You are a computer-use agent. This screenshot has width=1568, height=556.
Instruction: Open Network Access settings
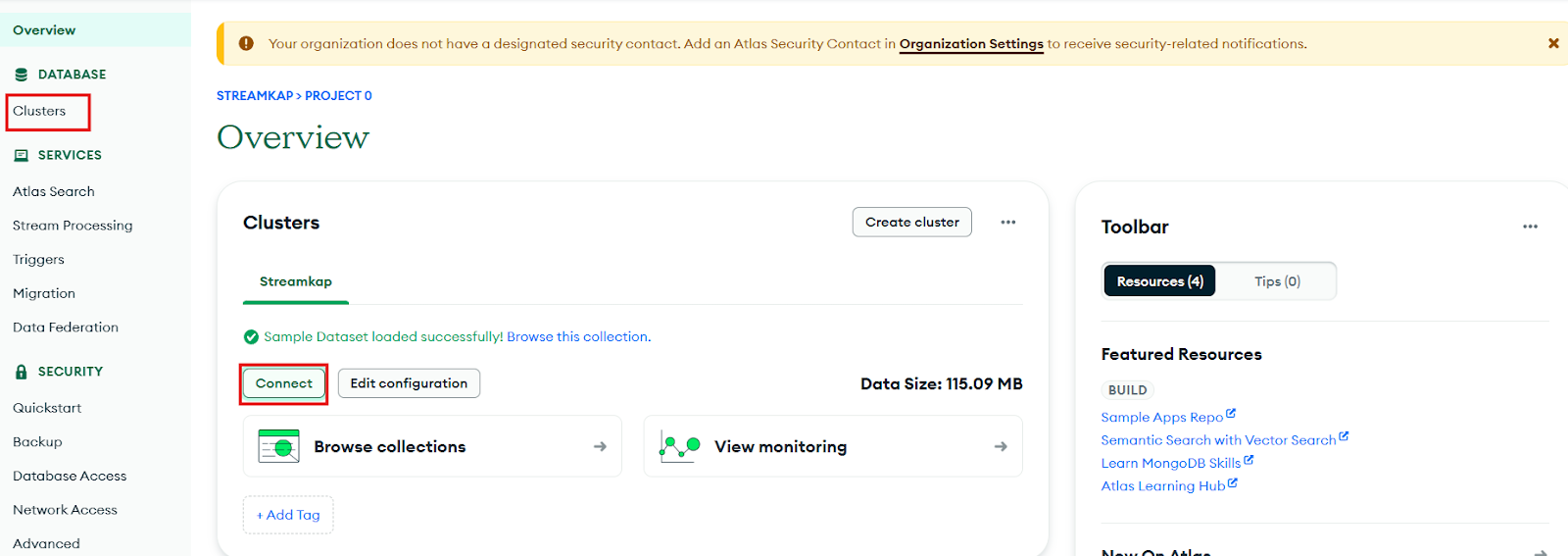tap(65, 510)
